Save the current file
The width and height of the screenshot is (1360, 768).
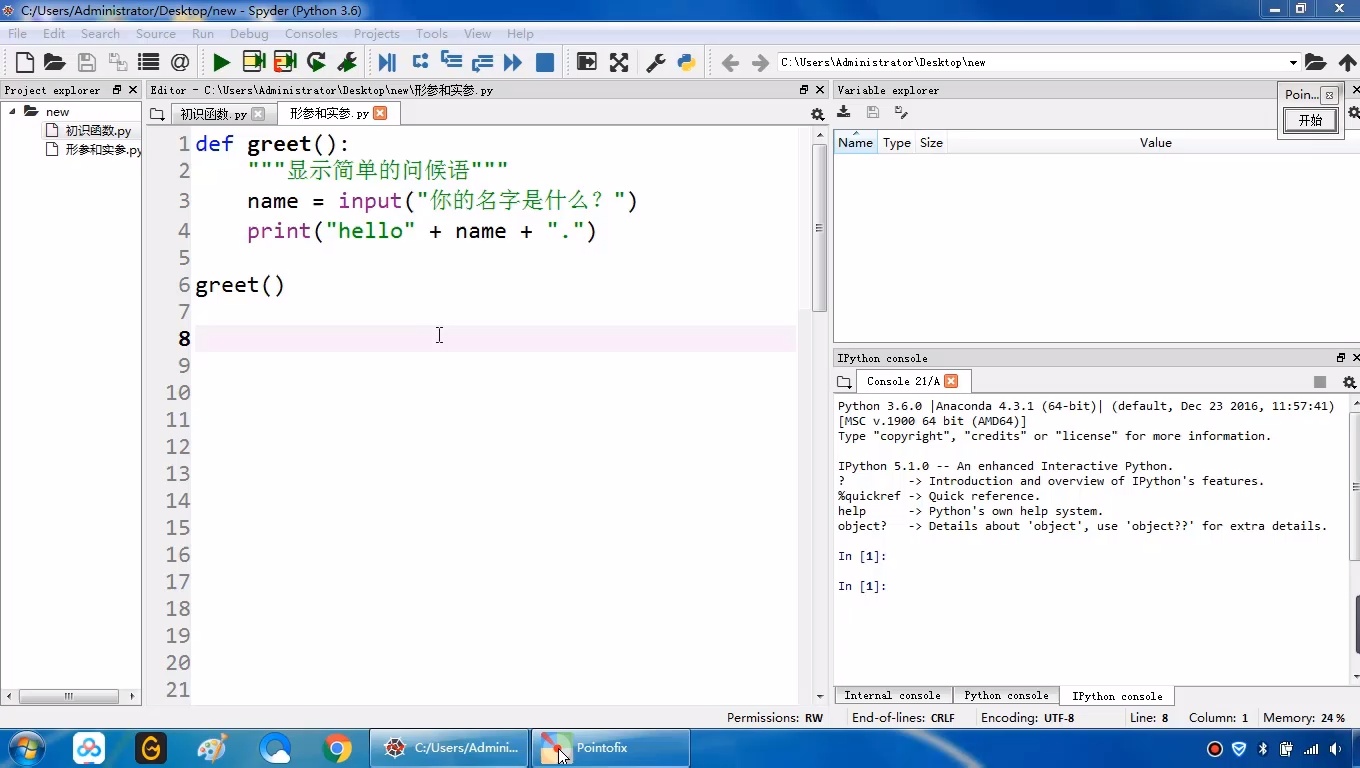click(86, 62)
